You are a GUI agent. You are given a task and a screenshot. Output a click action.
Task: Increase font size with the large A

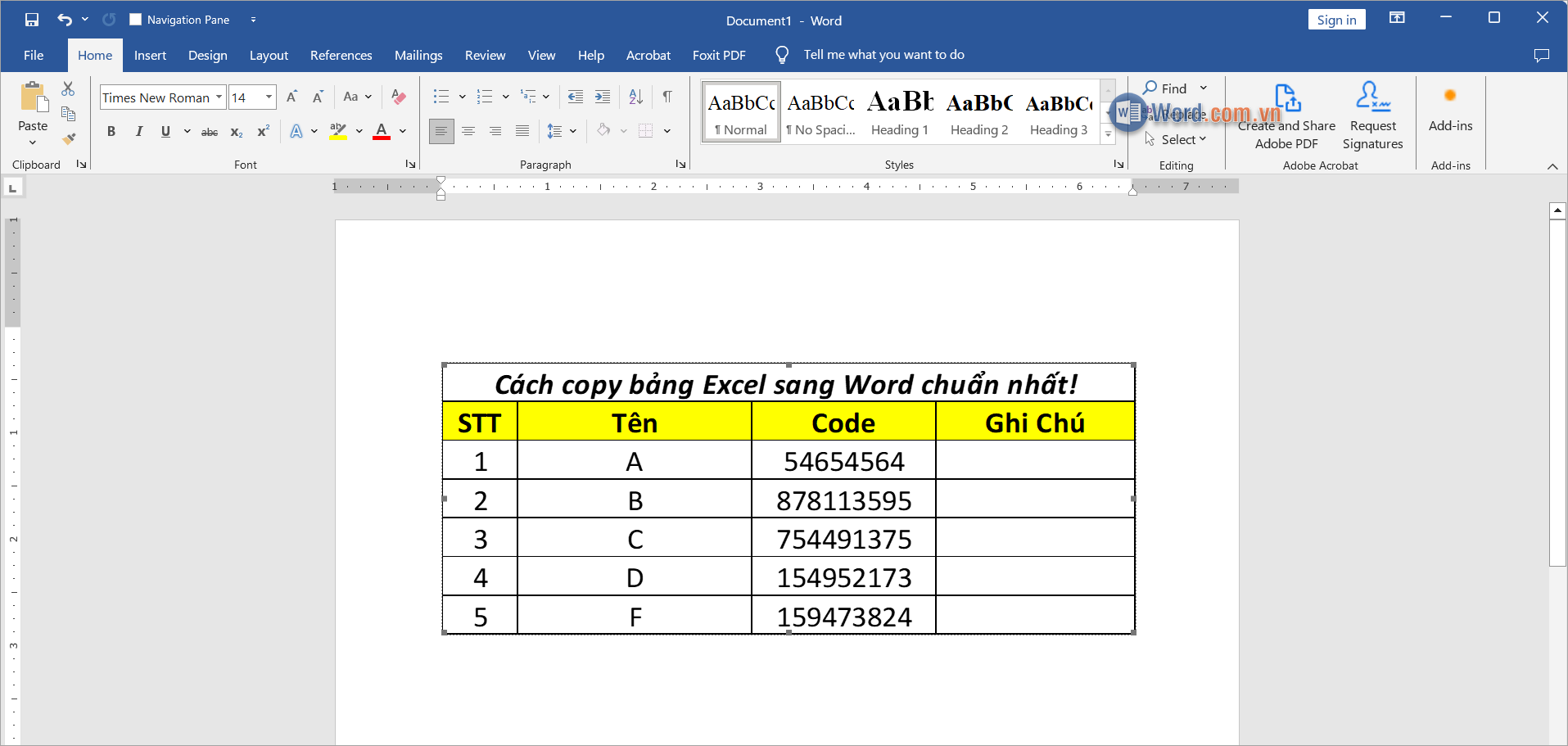[x=291, y=97]
